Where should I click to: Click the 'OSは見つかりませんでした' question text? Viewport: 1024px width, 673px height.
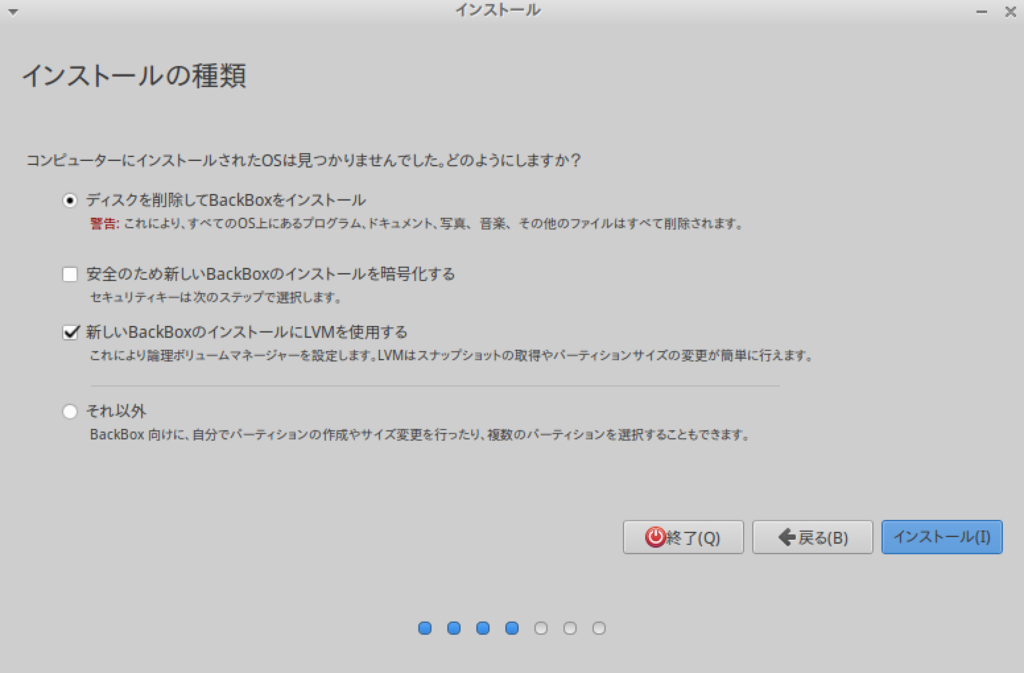(304, 161)
